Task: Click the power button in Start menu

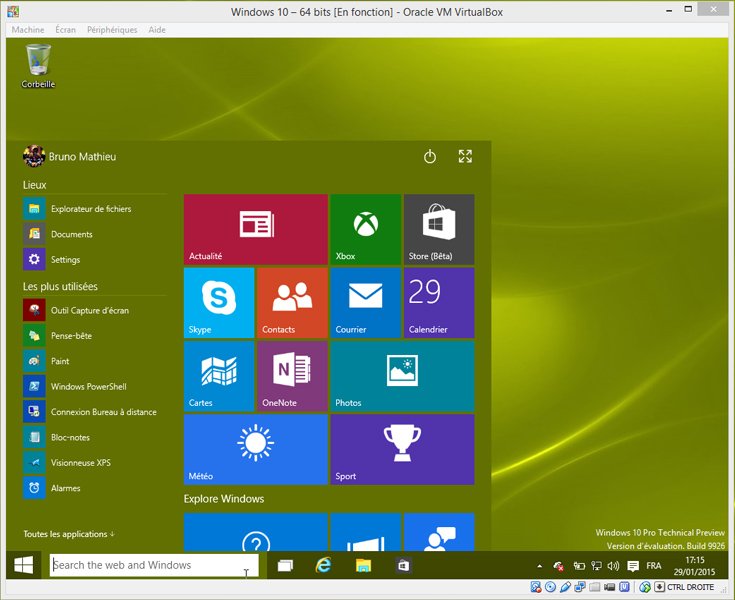Action: [430, 157]
